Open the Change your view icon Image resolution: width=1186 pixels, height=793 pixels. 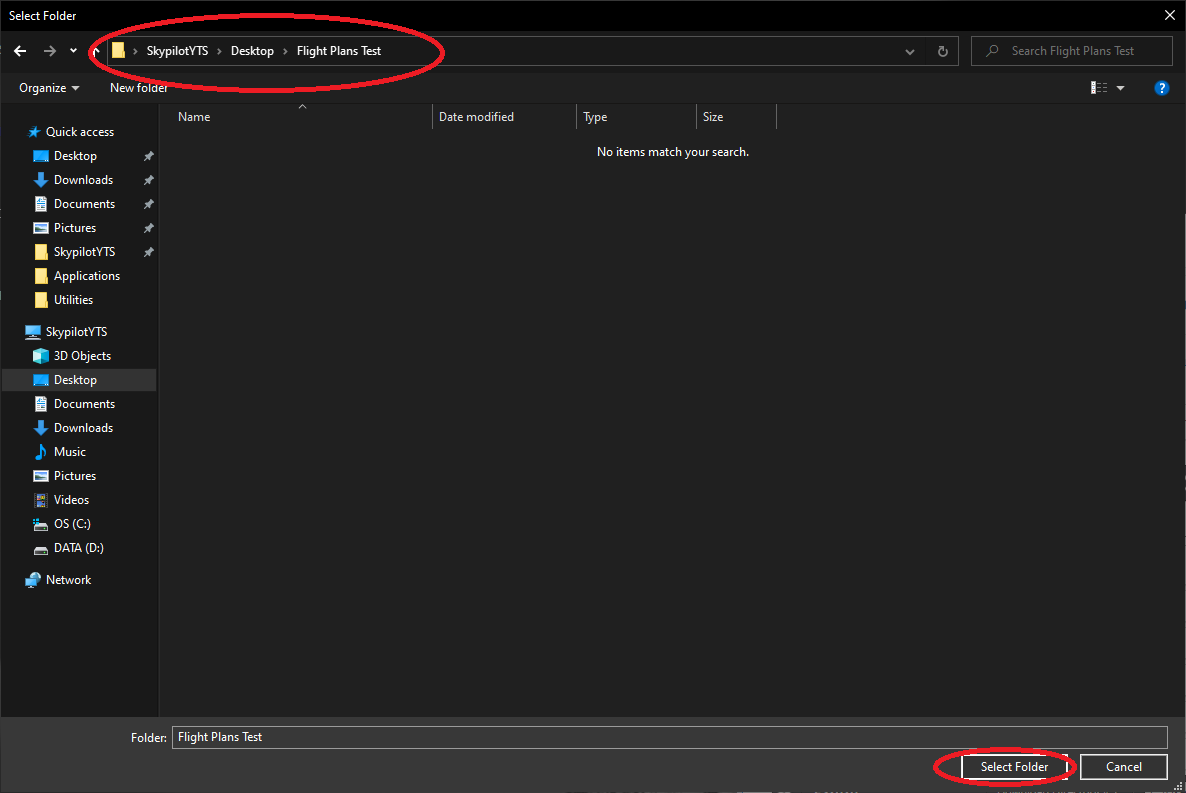(1099, 88)
